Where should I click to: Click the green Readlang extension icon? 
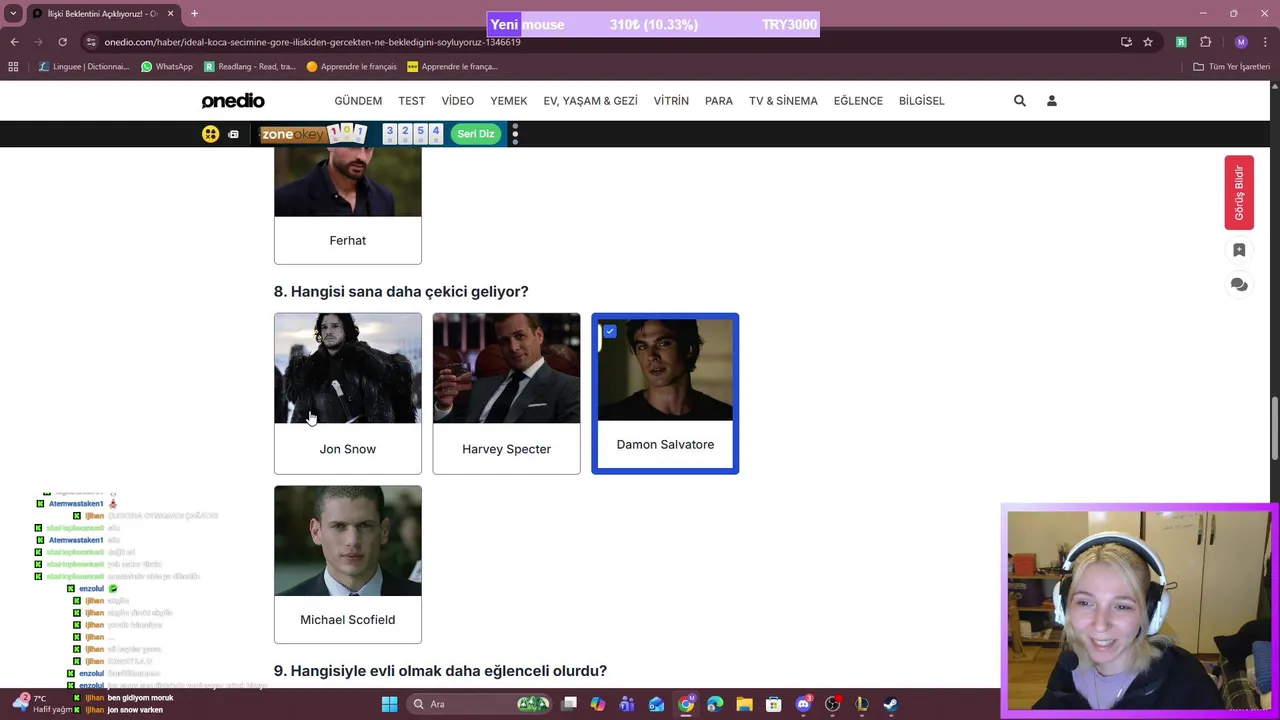coord(1181,42)
